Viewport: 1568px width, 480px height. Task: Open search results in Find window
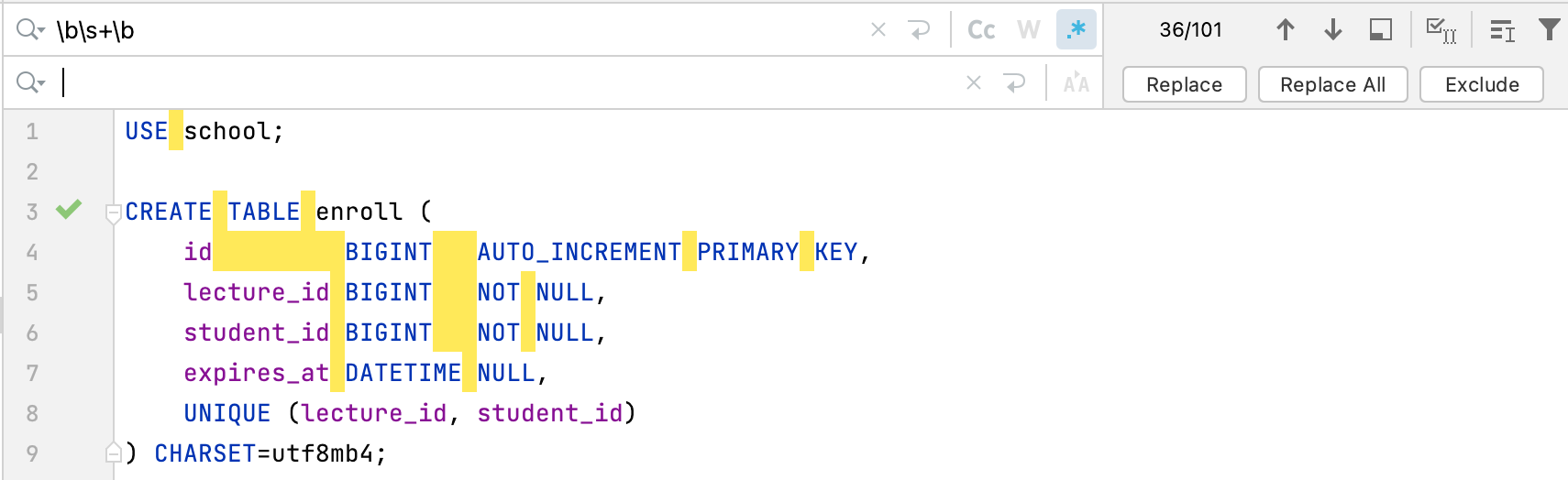click(1381, 30)
